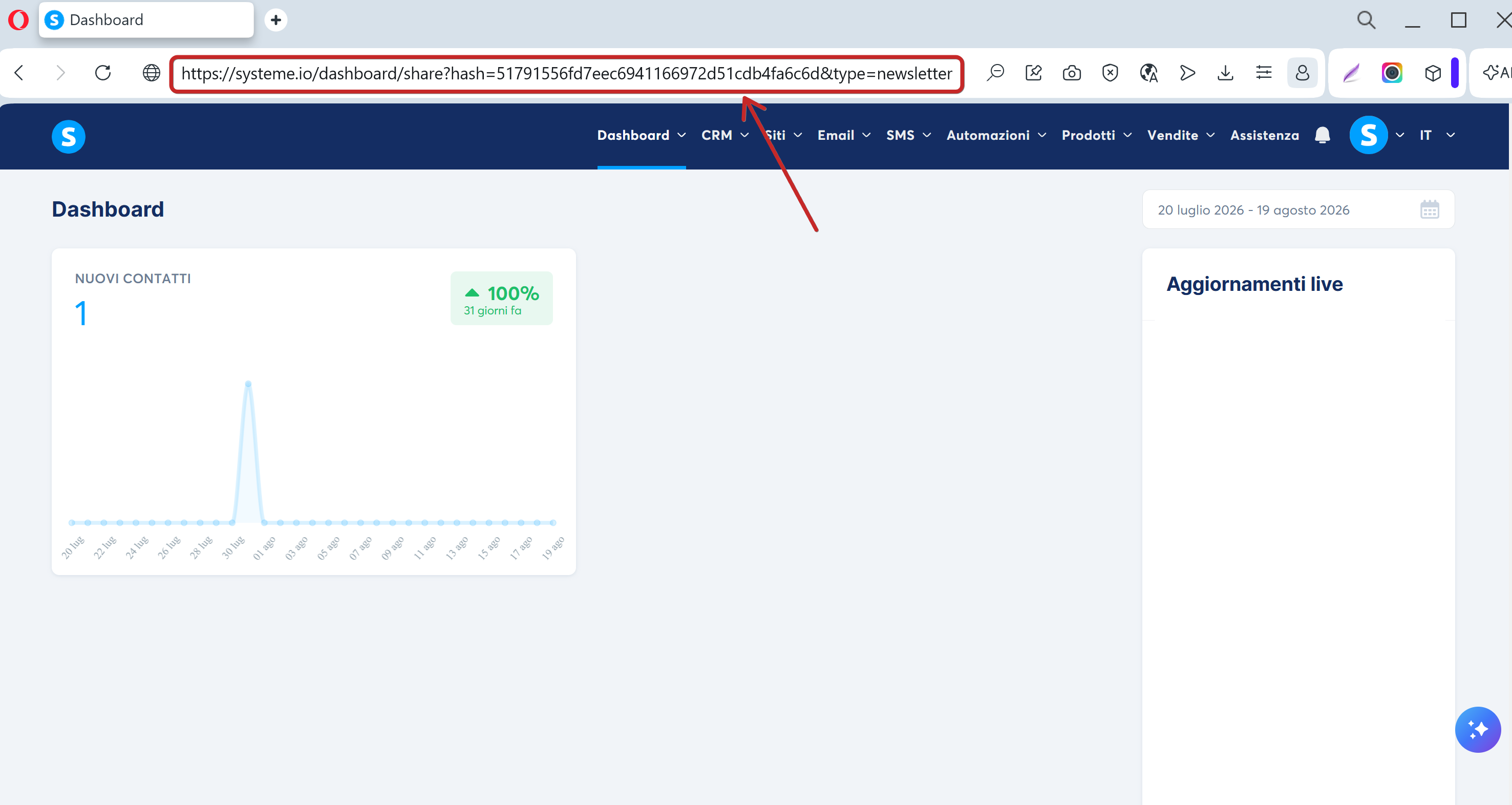Open the AI assistant sparkle floating button

1477,730
